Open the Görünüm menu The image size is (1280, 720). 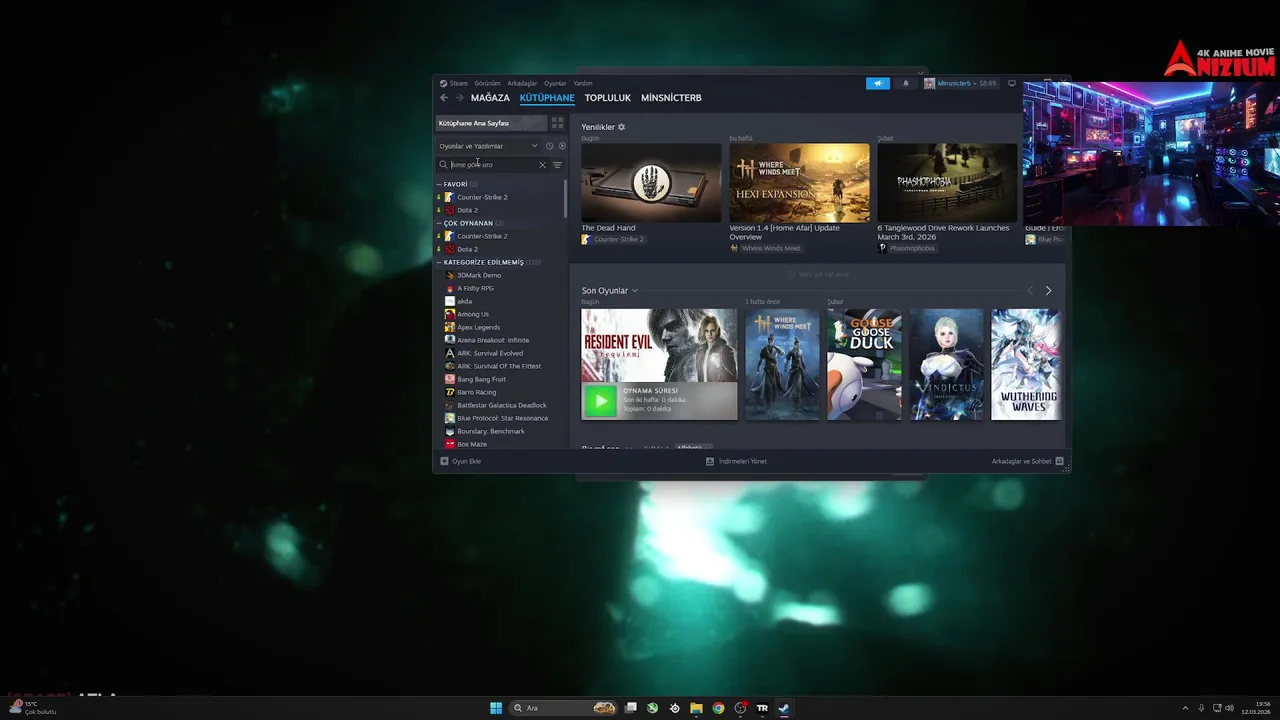(487, 83)
